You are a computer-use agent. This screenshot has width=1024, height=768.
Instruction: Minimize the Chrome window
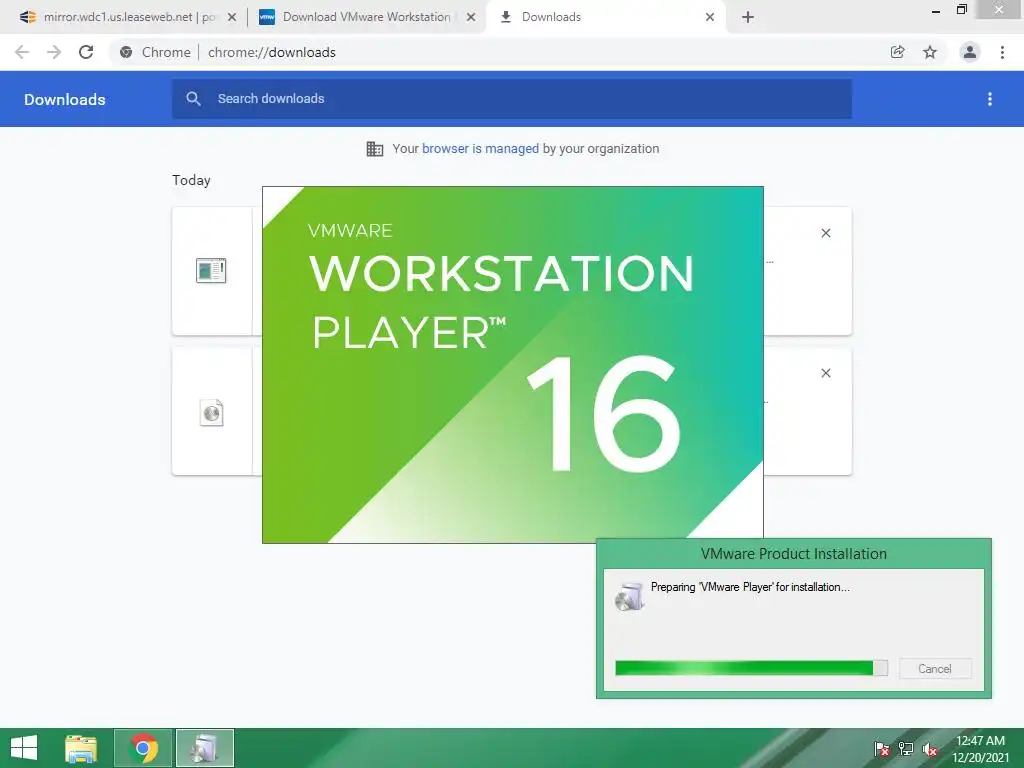tap(936, 10)
